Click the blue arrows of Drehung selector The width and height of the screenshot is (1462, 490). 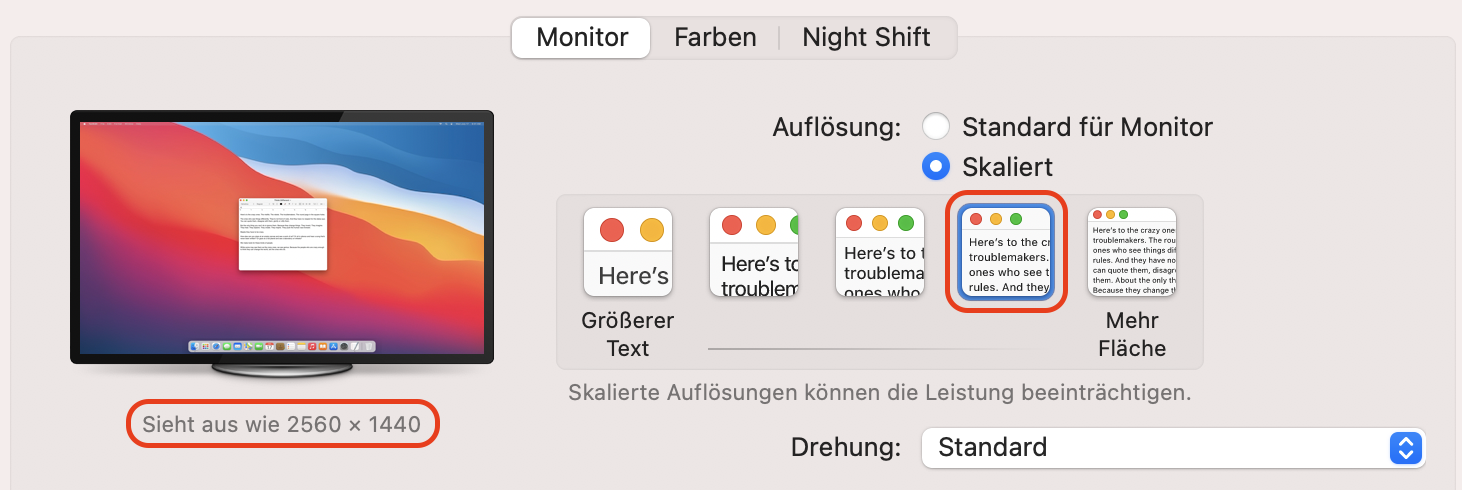click(1405, 447)
